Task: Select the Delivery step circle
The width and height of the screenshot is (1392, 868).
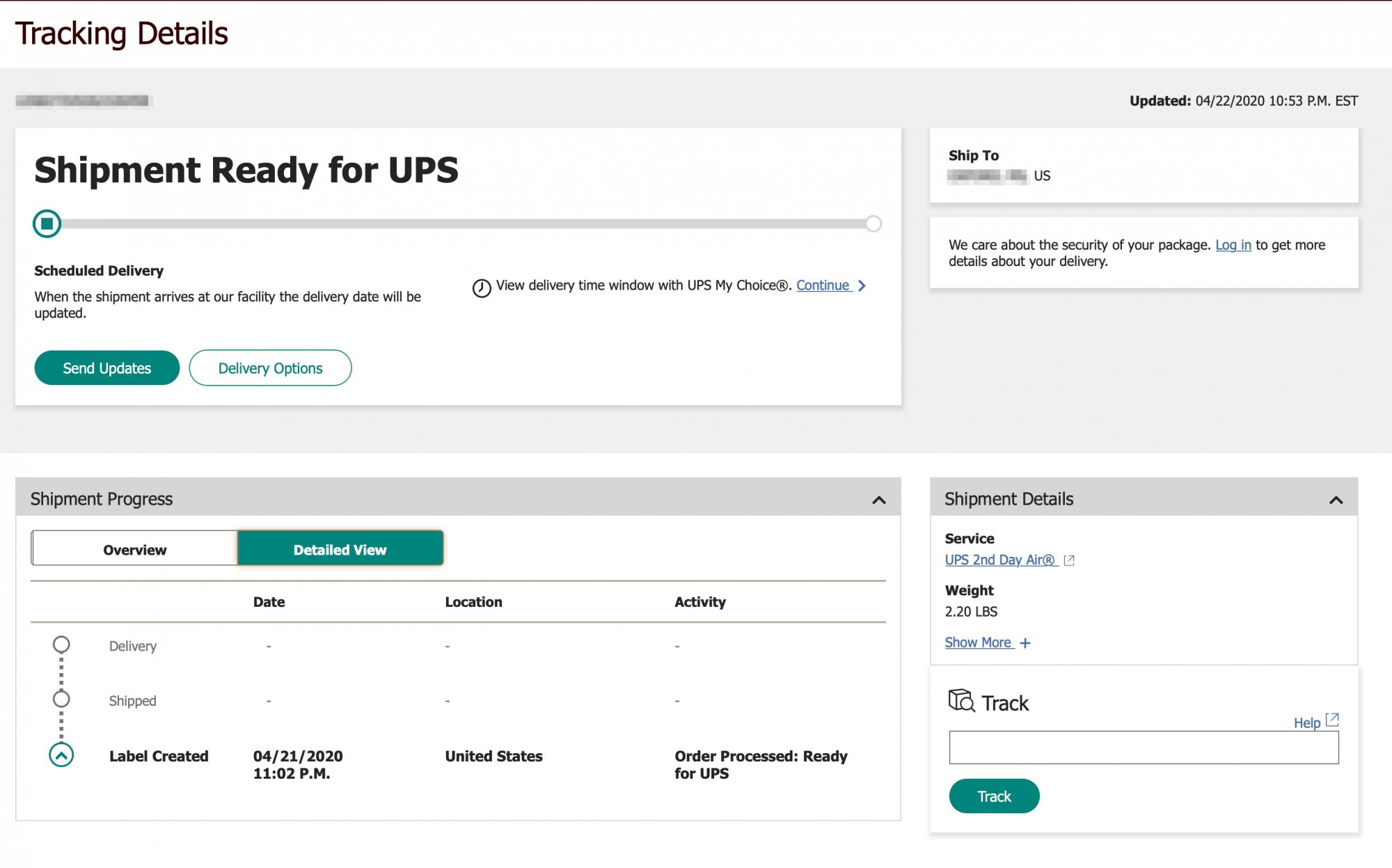Action: [61, 645]
